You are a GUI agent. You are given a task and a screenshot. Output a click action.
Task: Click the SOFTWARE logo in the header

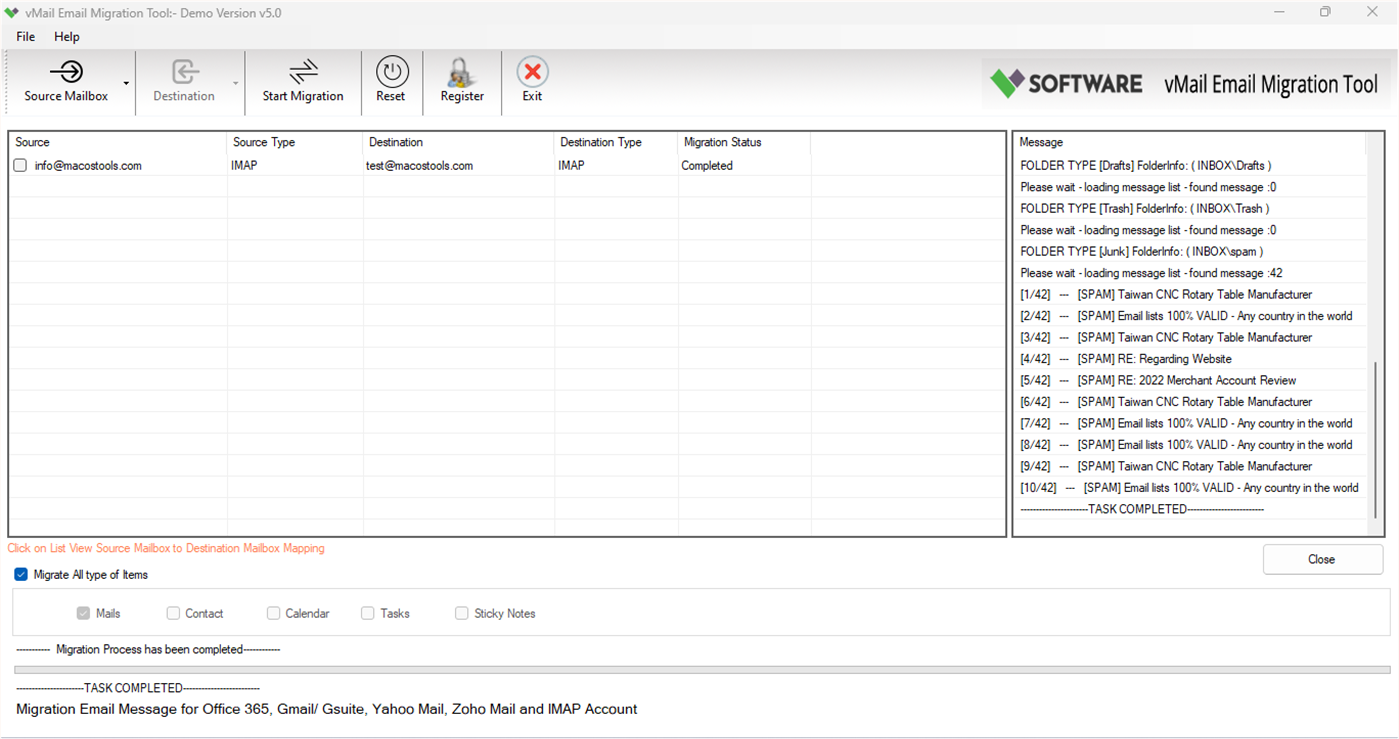[x=1065, y=84]
